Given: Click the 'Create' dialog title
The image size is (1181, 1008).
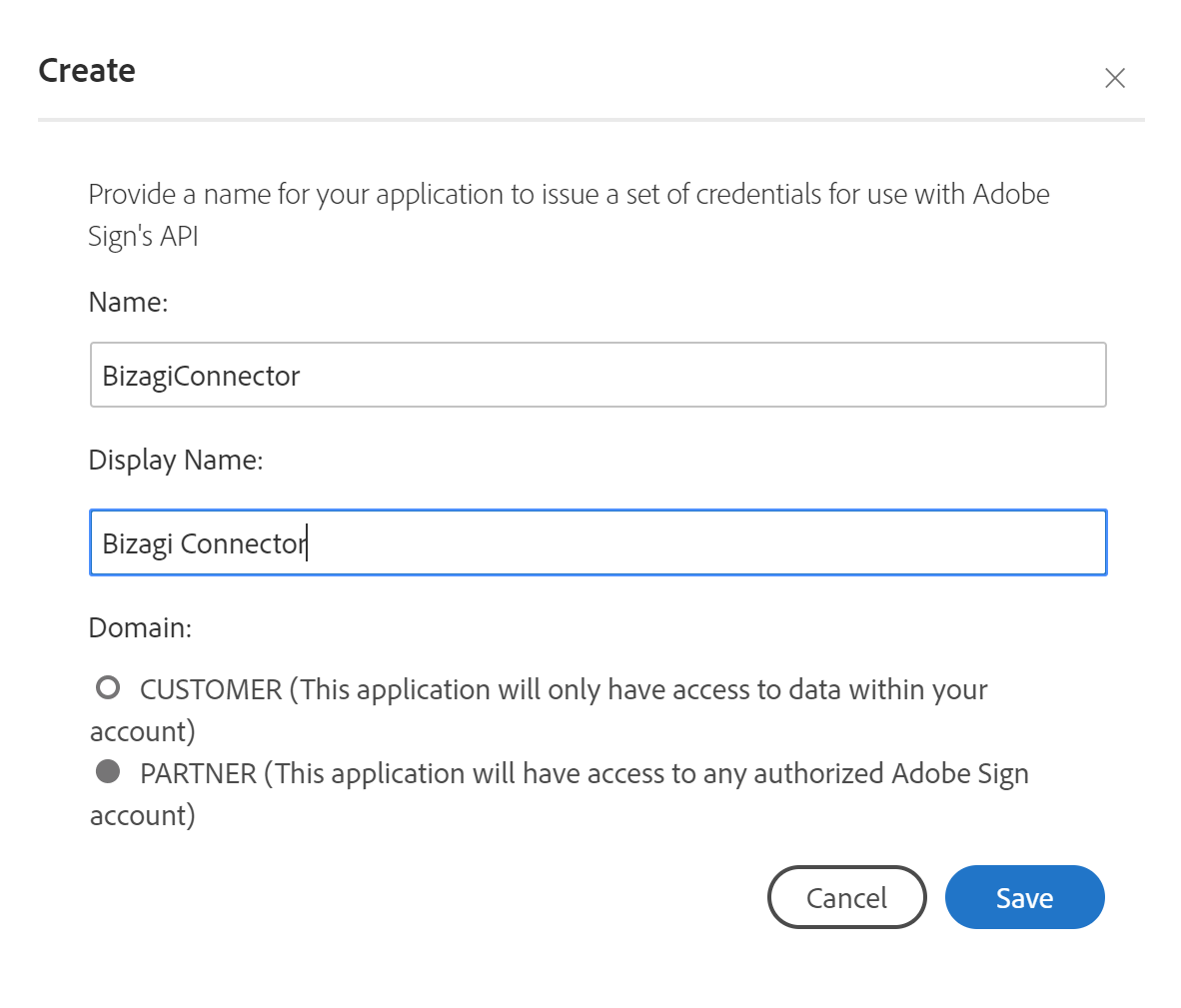Looking at the screenshot, I should pos(87,71).
